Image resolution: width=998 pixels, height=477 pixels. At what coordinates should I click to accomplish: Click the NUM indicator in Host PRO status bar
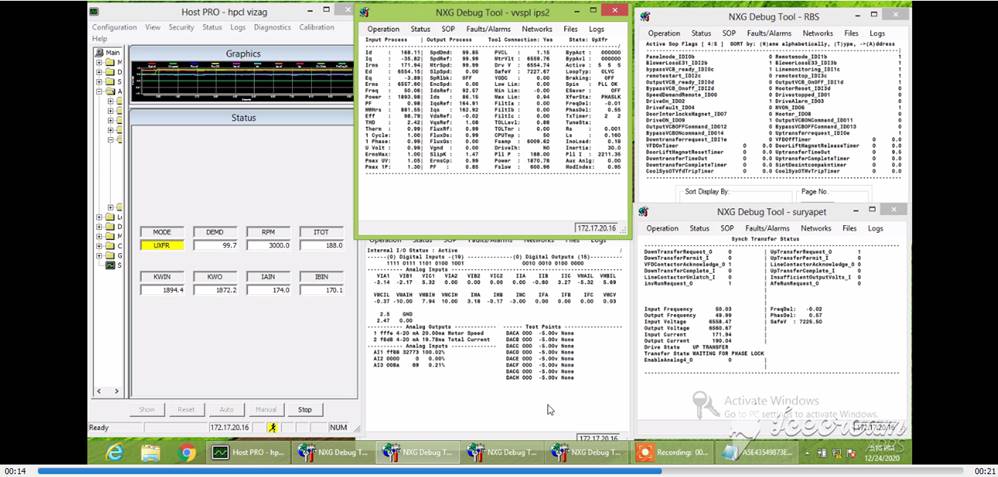pos(338,427)
